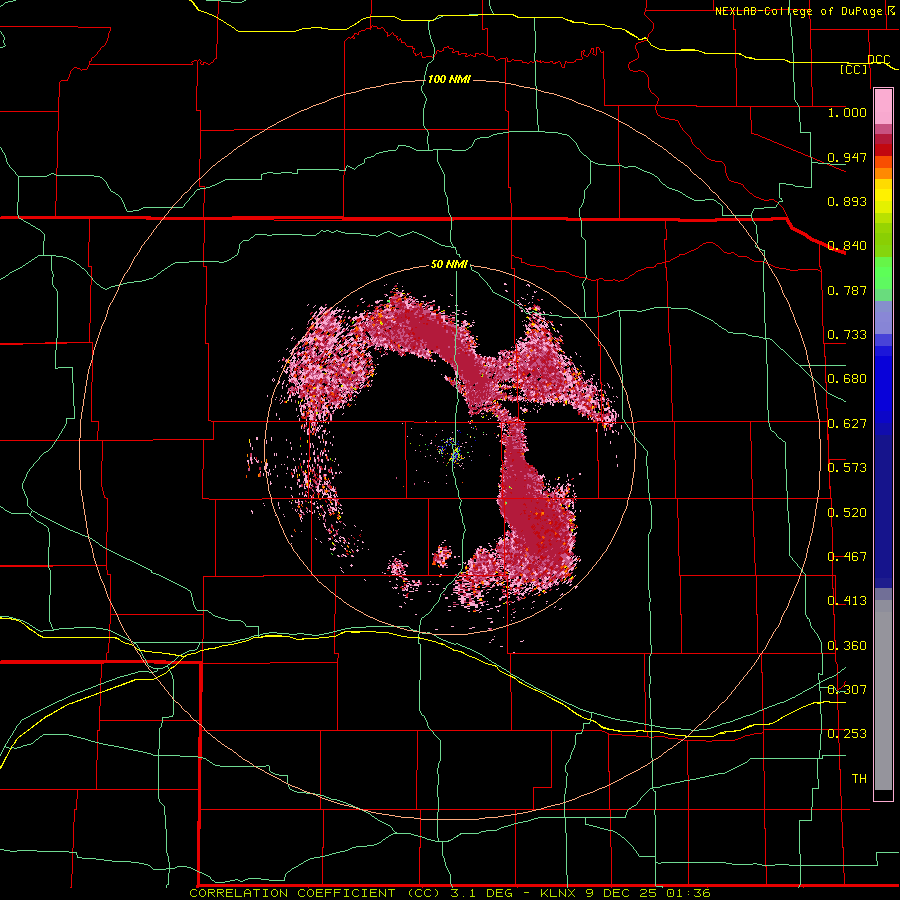Screen dimensions: 900x900
Task: Click the 0.520 scale value
Action: point(847,513)
